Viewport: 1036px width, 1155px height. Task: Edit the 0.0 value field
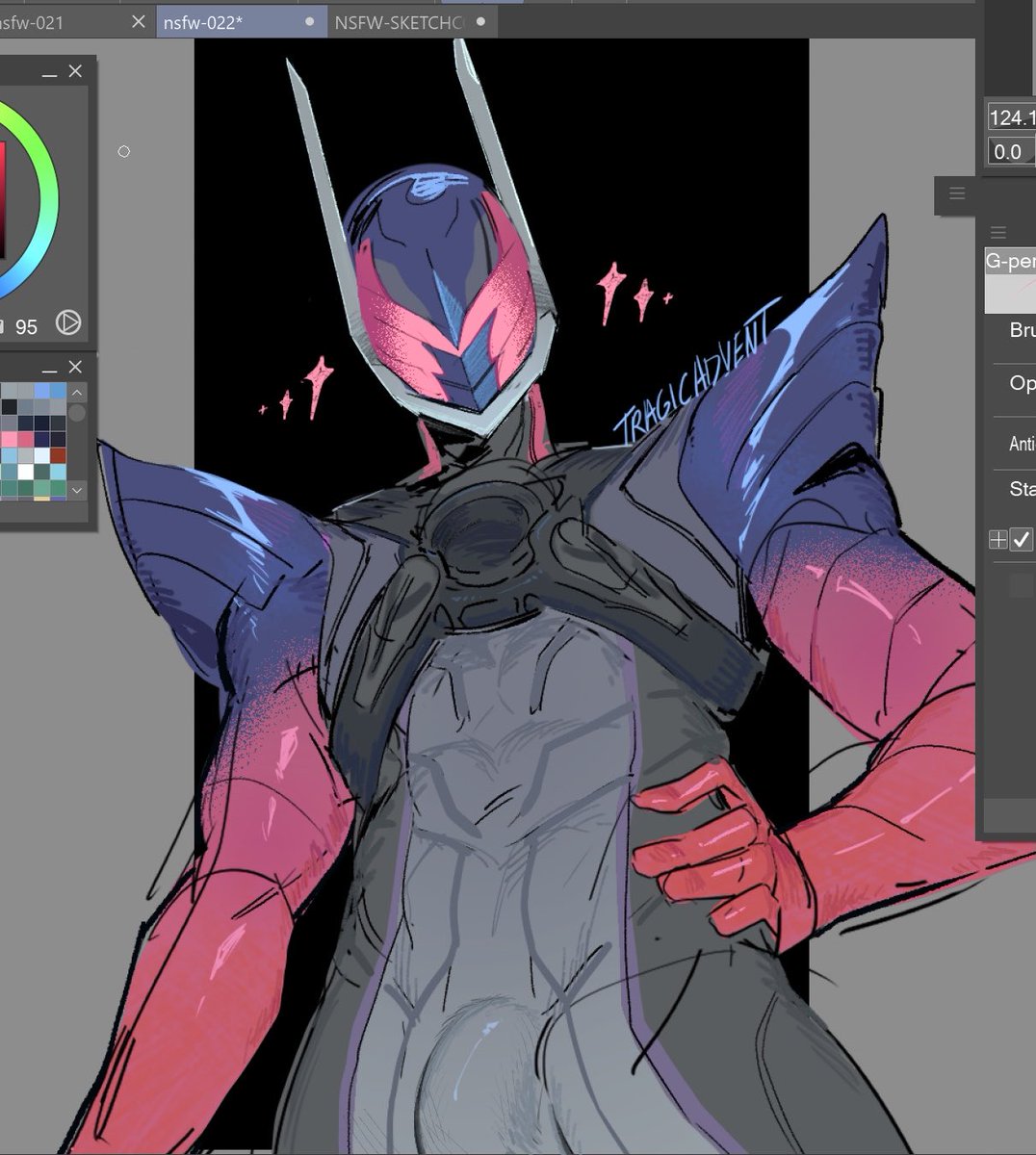[x=1011, y=152]
